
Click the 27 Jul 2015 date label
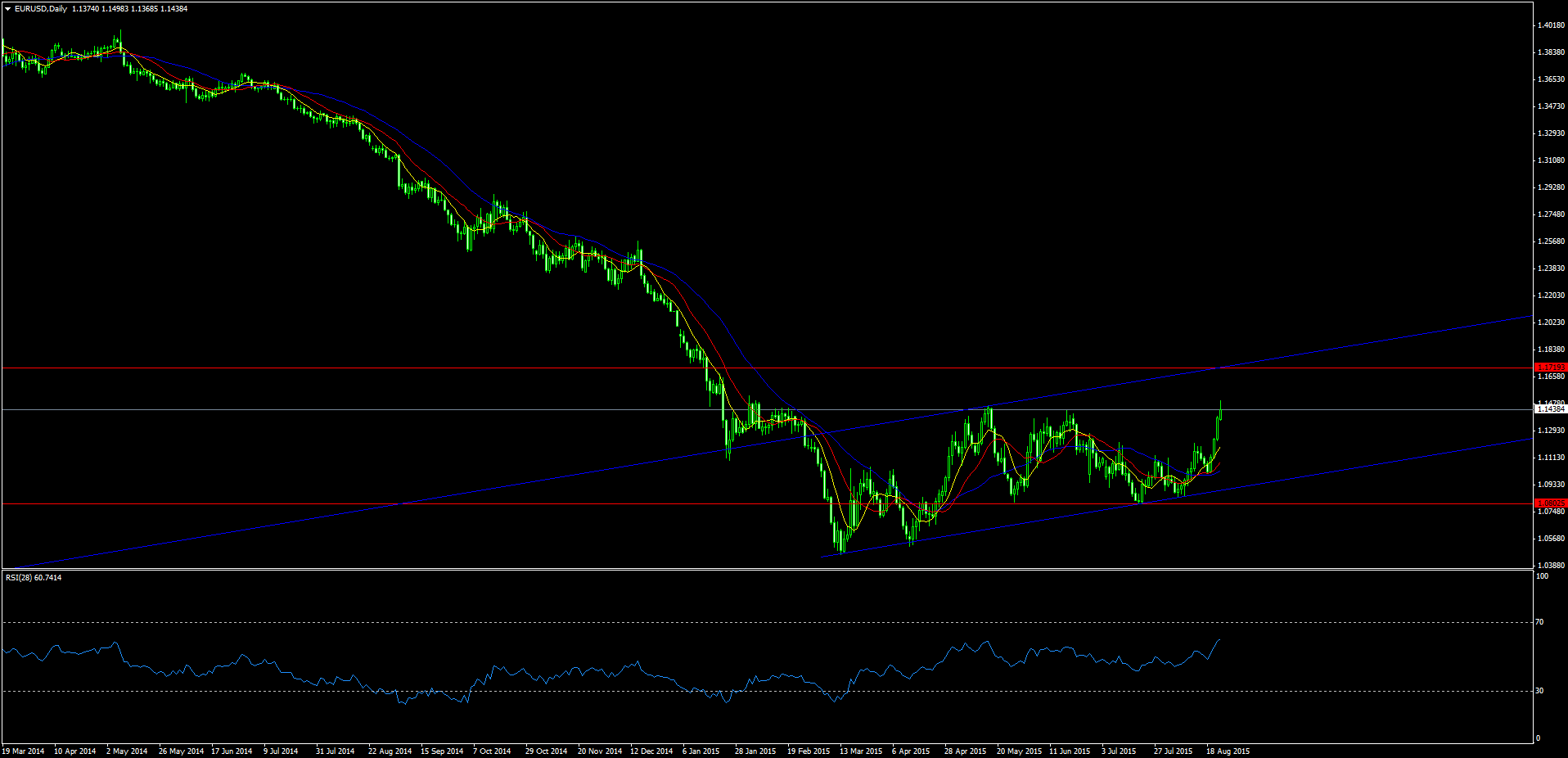[x=1173, y=751]
